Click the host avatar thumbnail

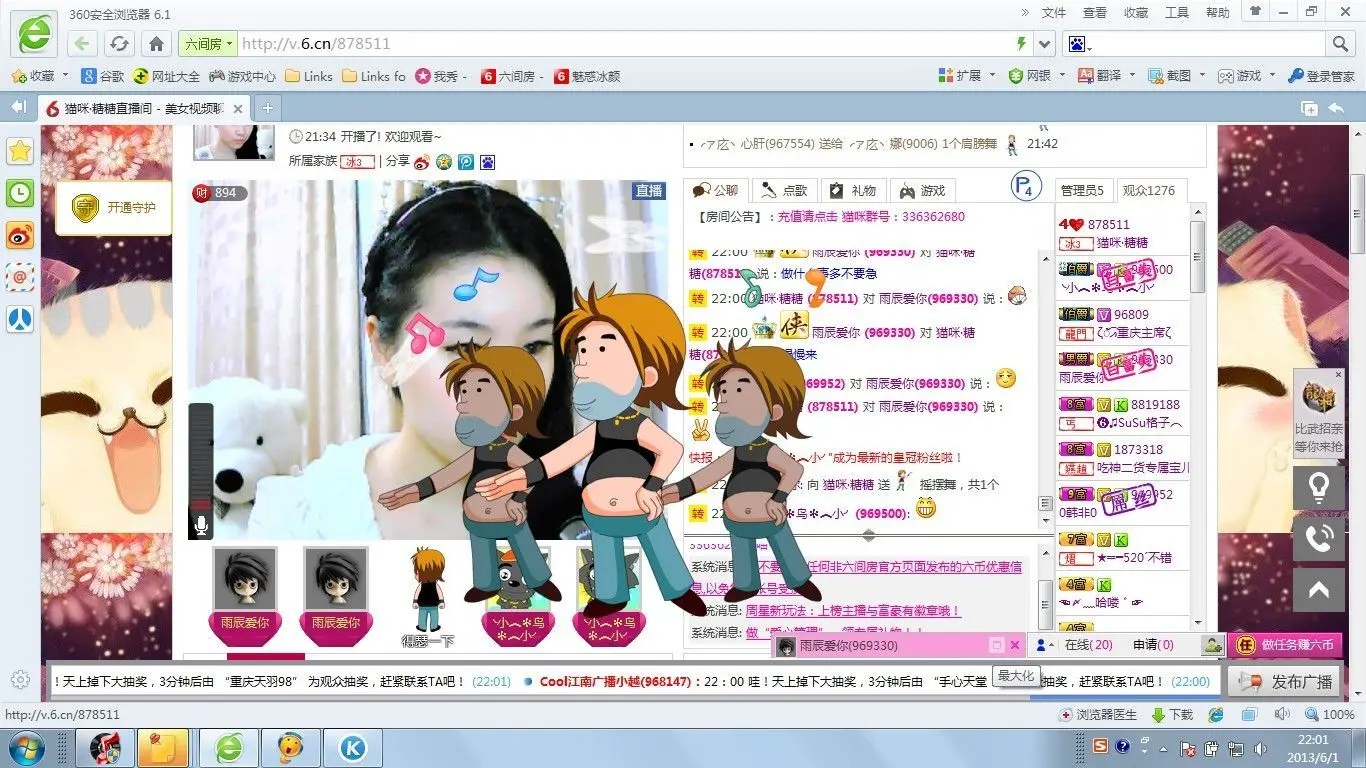233,143
